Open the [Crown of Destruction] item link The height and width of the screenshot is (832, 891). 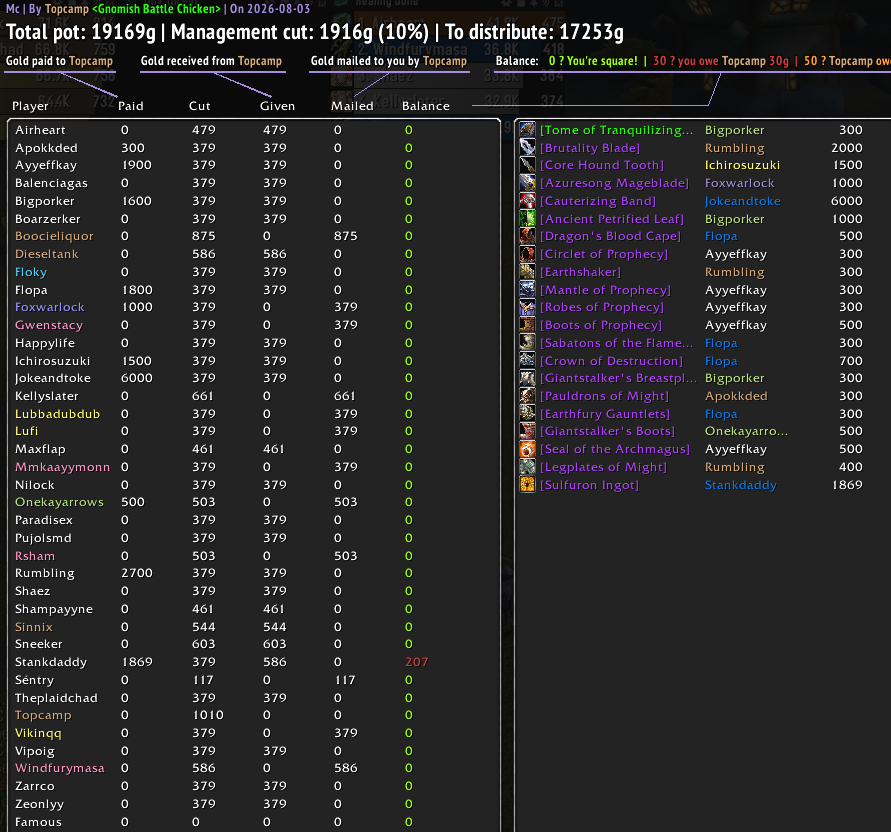[x=611, y=361]
